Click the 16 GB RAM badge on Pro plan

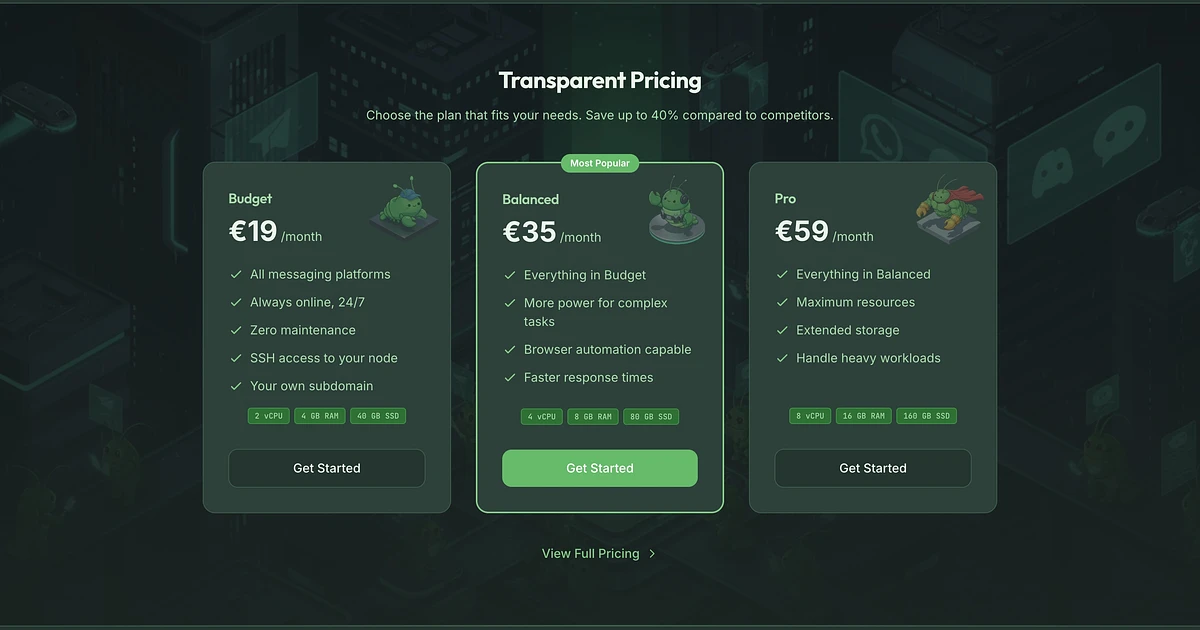tap(863, 415)
